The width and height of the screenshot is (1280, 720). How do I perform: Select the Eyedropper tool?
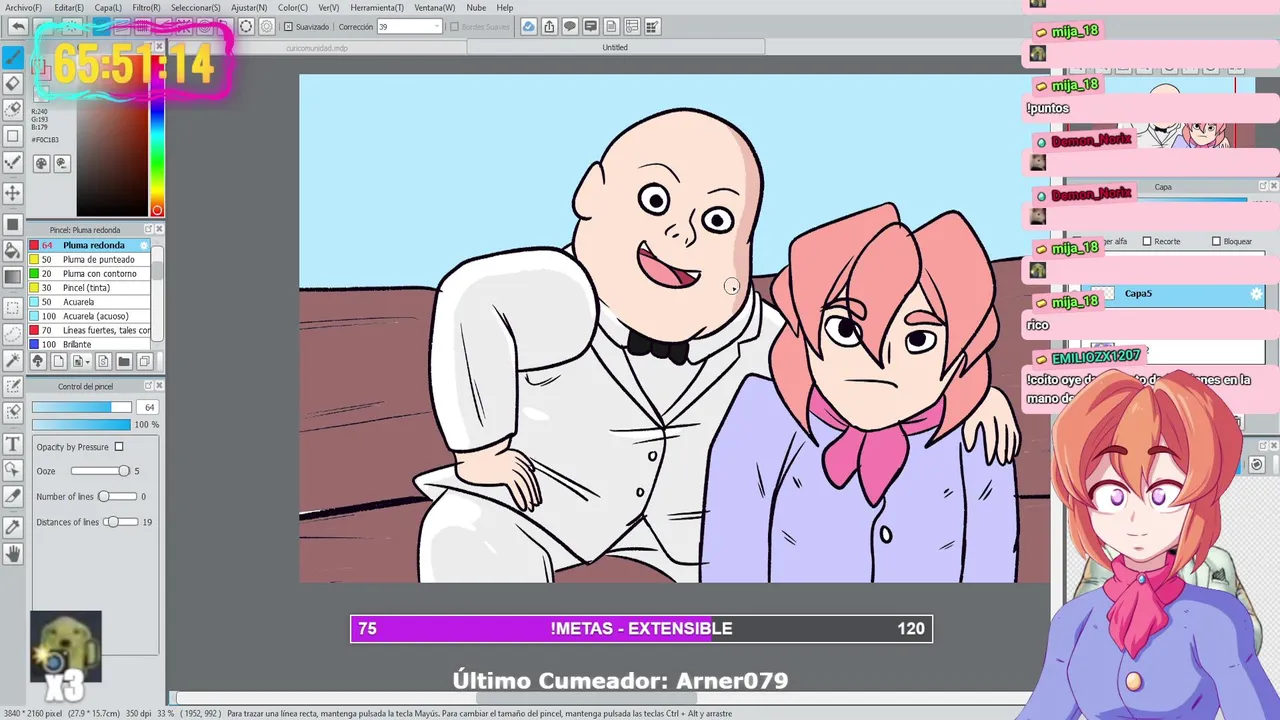pyautogui.click(x=13, y=527)
